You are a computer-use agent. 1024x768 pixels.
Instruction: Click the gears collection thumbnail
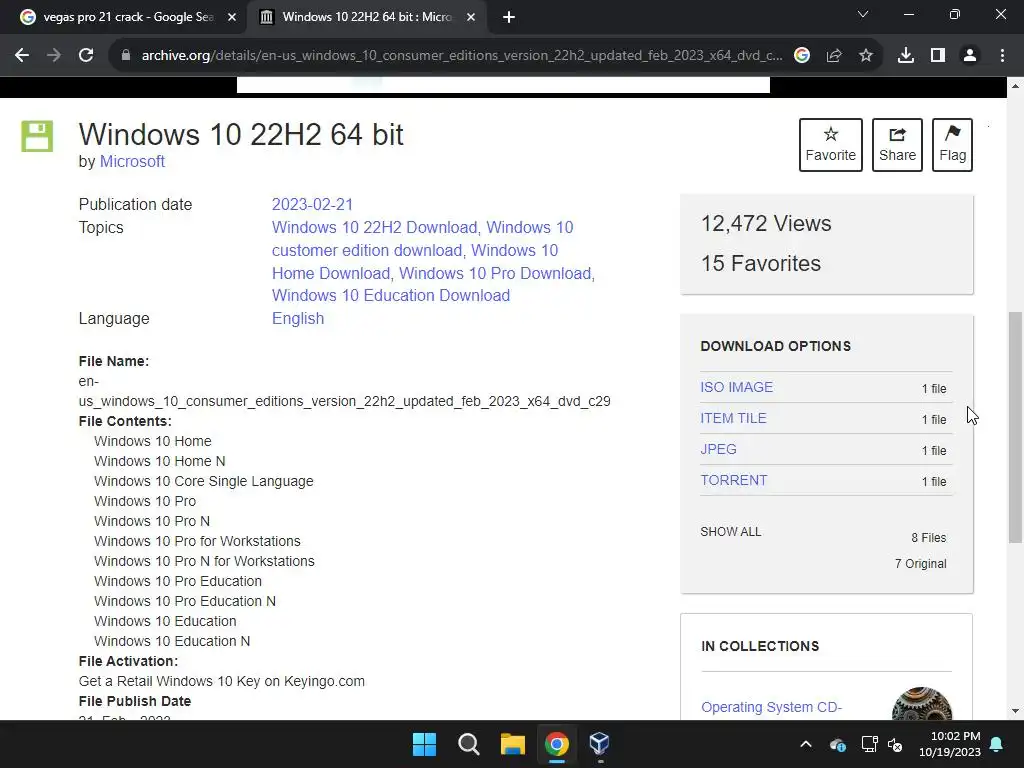click(921, 704)
